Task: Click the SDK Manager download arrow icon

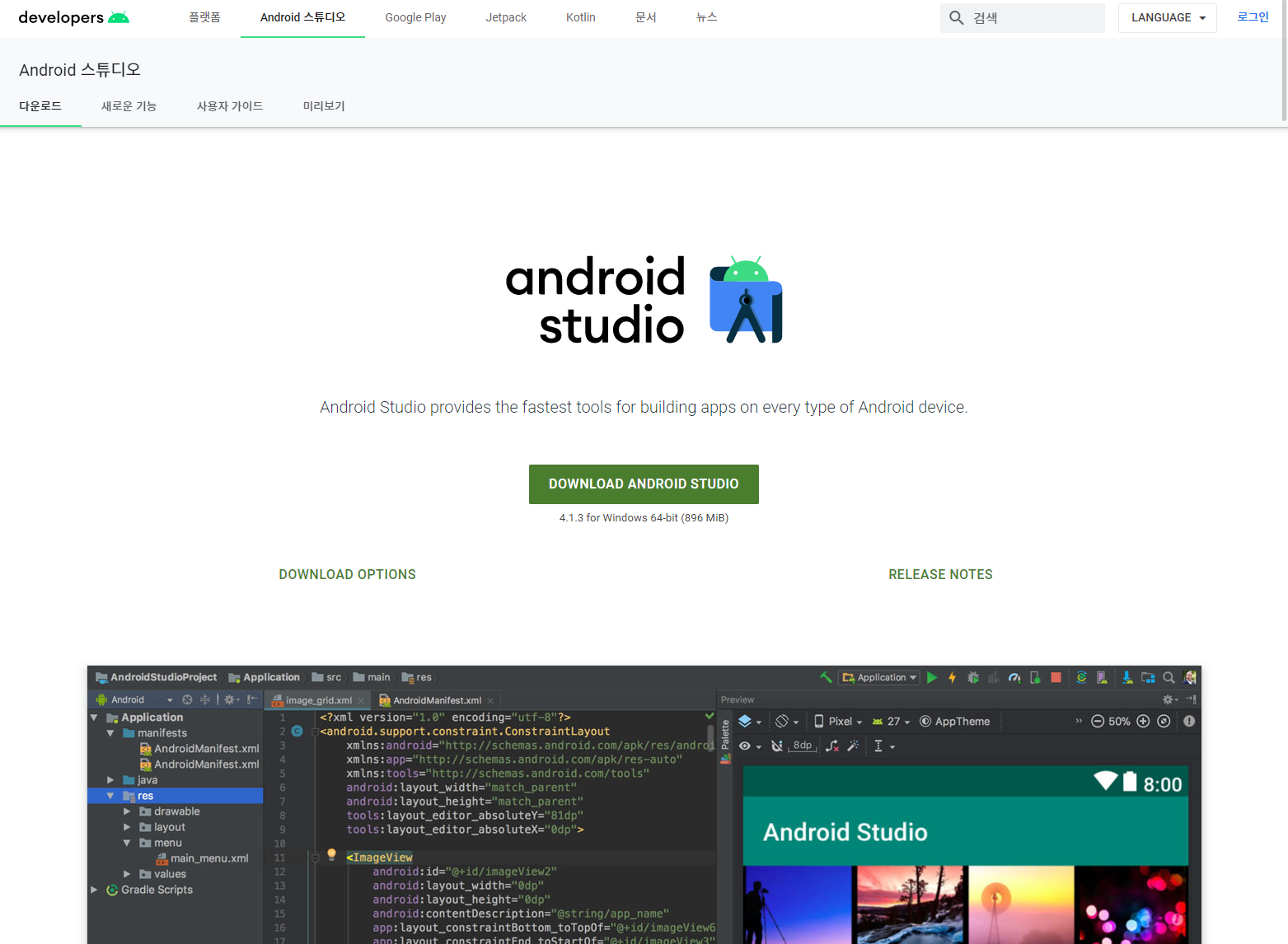Action: [x=1127, y=677]
